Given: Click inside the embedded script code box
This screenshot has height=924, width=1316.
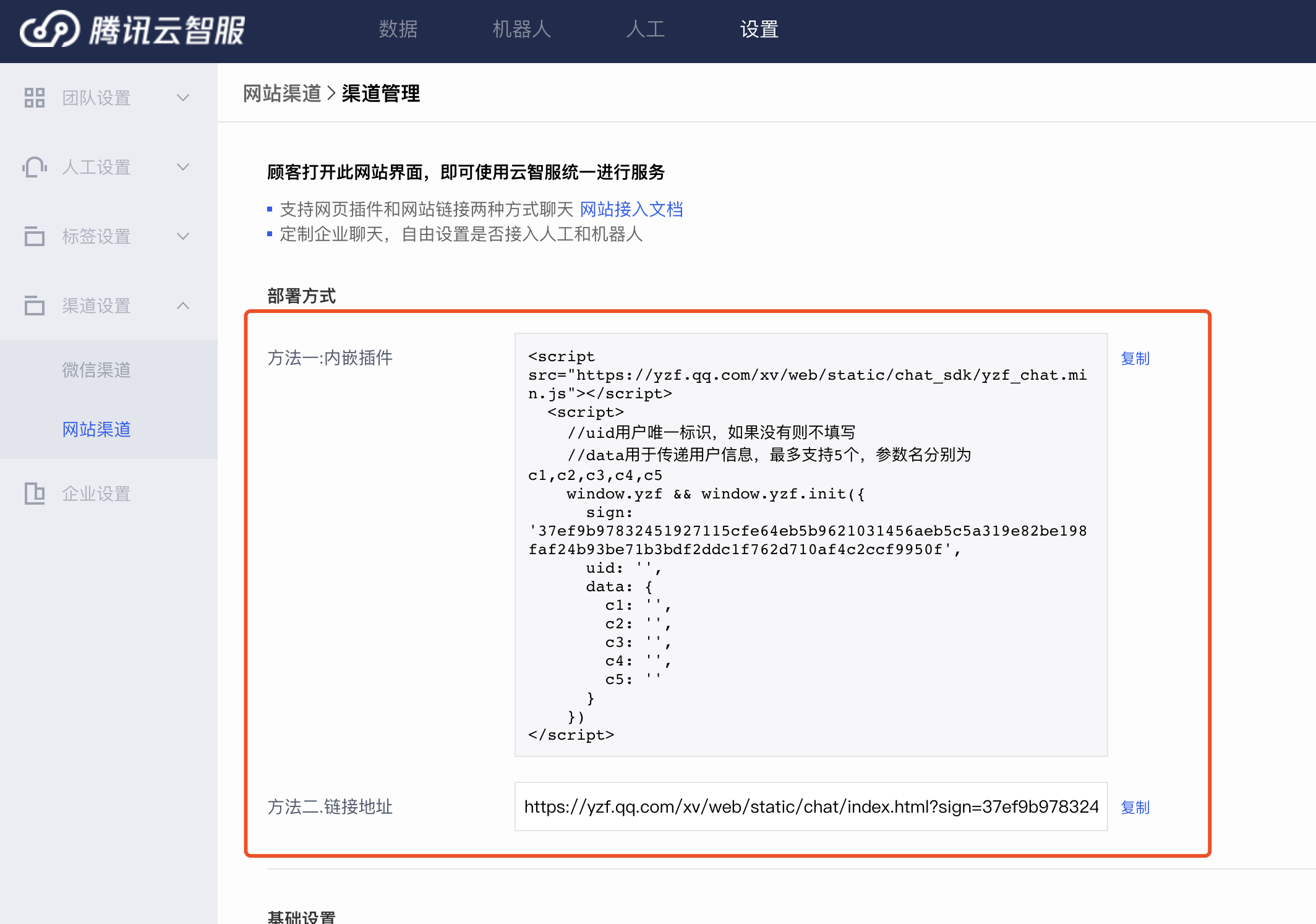Looking at the screenshot, I should pyautogui.click(x=811, y=545).
